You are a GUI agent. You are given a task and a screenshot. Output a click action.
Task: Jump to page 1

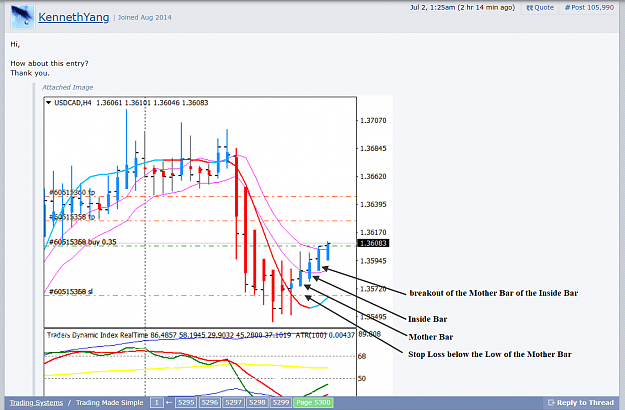(x=157, y=402)
